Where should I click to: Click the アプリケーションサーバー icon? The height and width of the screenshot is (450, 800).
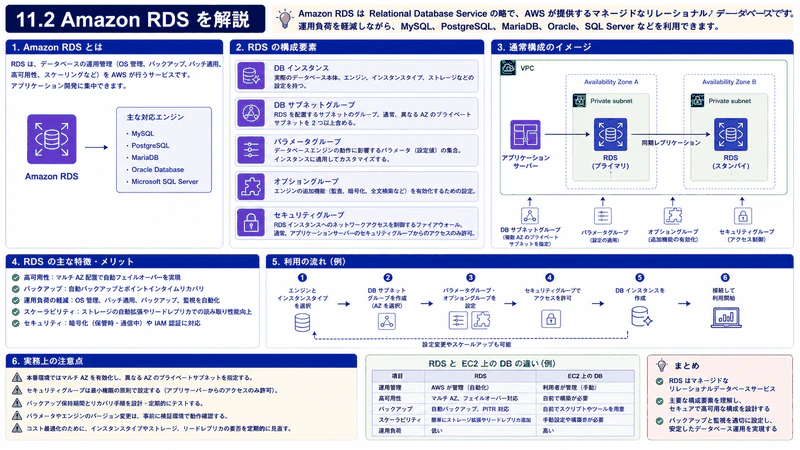525,135
